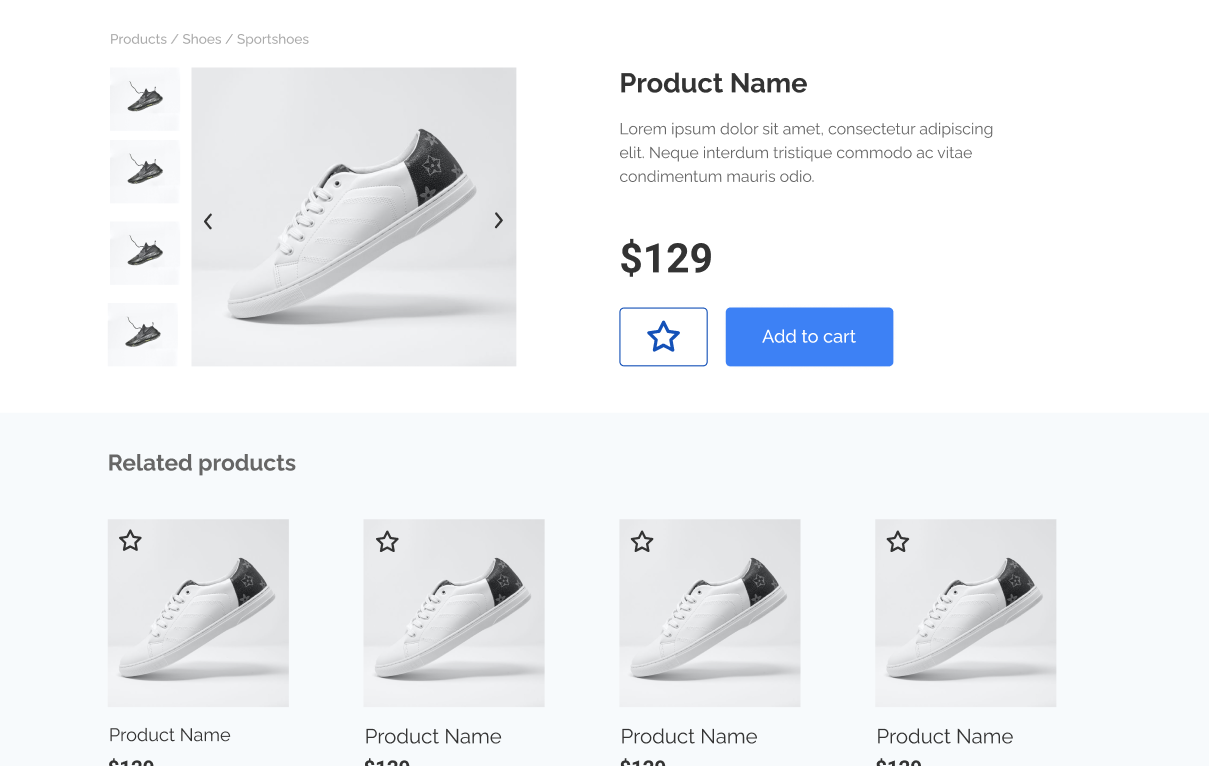The image size is (1209, 766).
Task: Toggle favorite star on third related product
Action: (642, 542)
